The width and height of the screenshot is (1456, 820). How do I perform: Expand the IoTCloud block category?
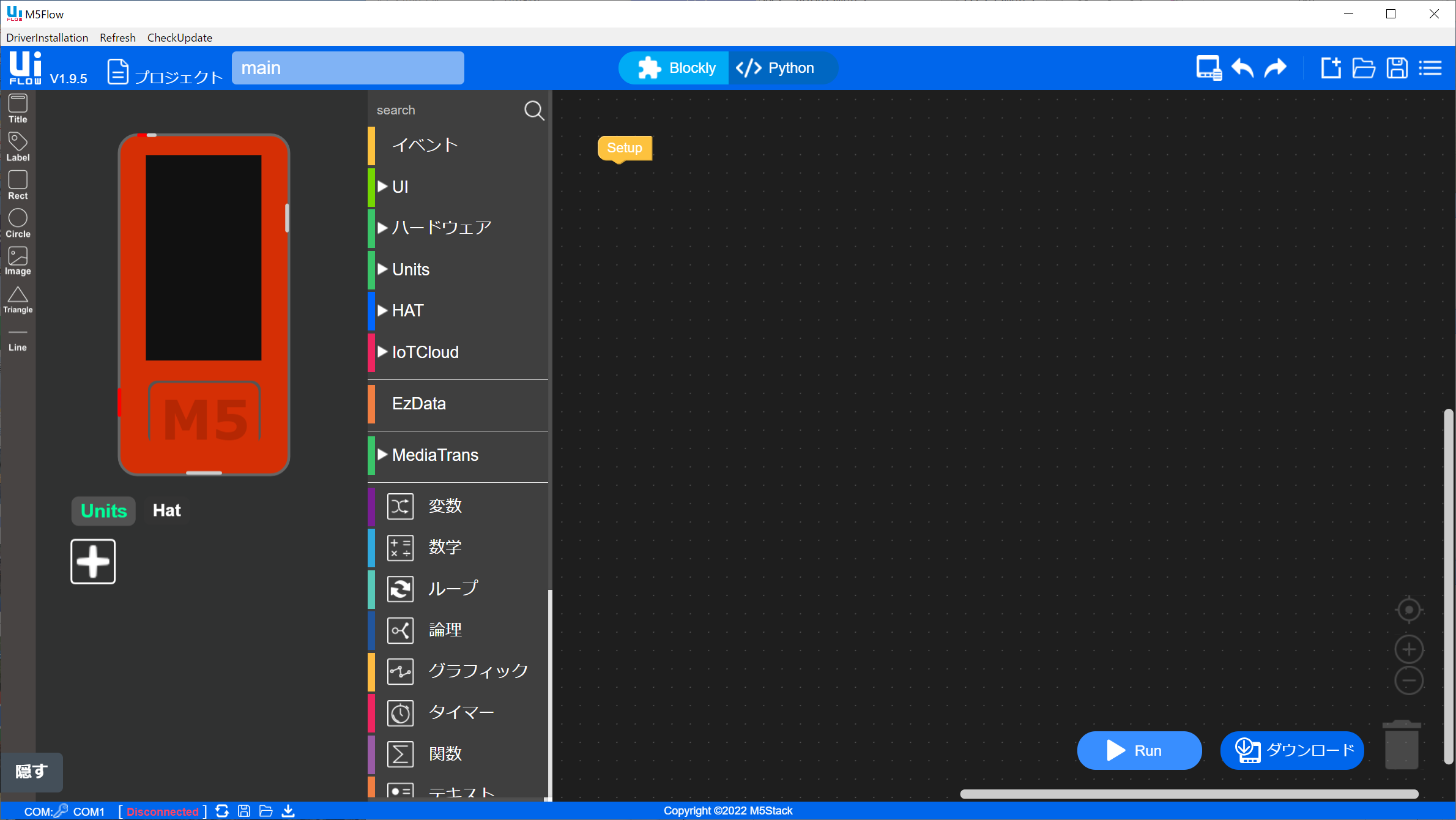458,352
